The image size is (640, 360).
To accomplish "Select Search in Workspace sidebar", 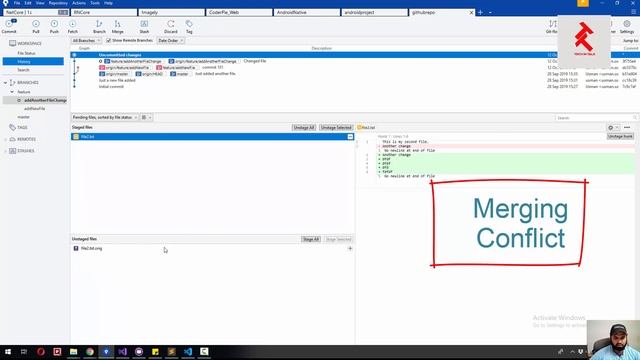I will [23, 70].
